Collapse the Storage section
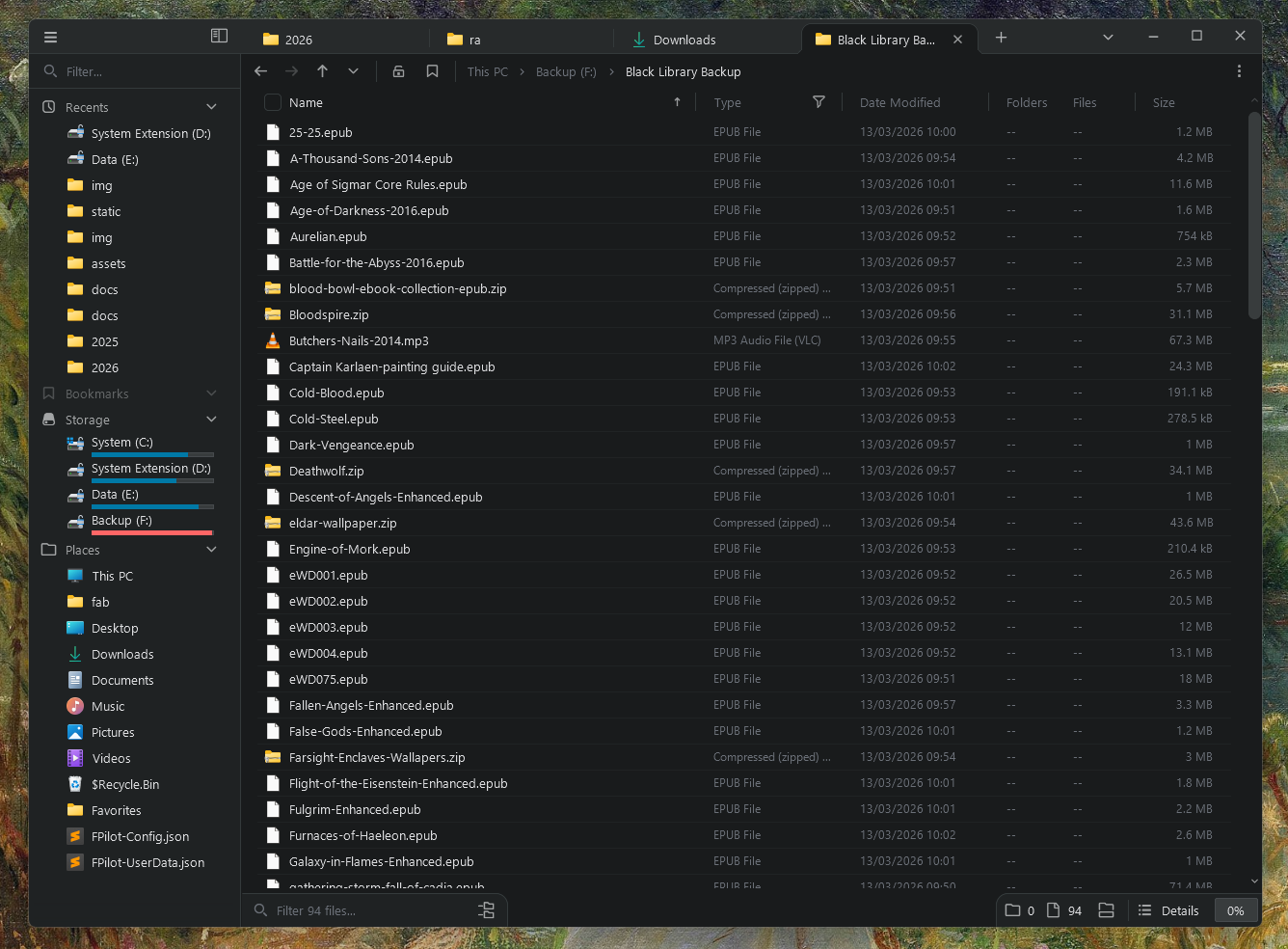The image size is (1288, 949). (211, 420)
